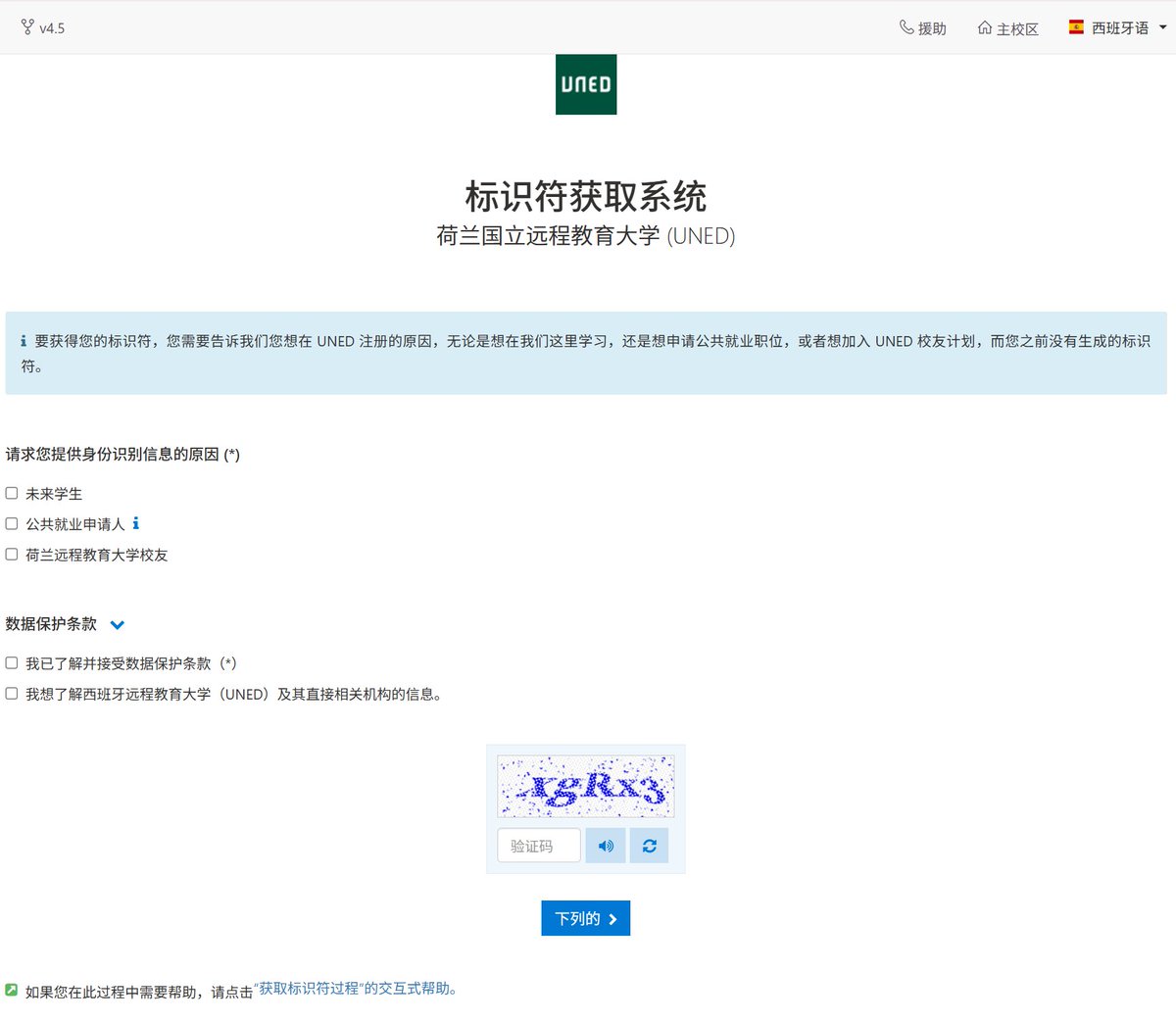Click 荷兰国立远程教育大学 (UNED) subtitle
1176x1022 pixels.
(x=586, y=236)
